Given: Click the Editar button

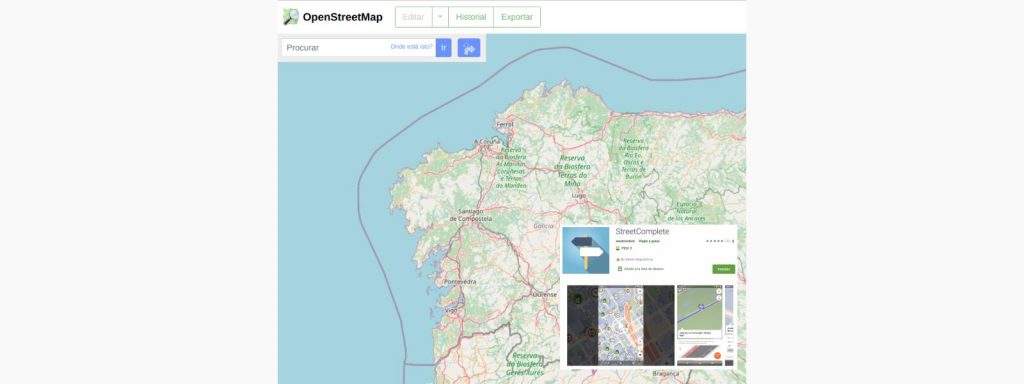Looking at the screenshot, I should [x=413, y=17].
